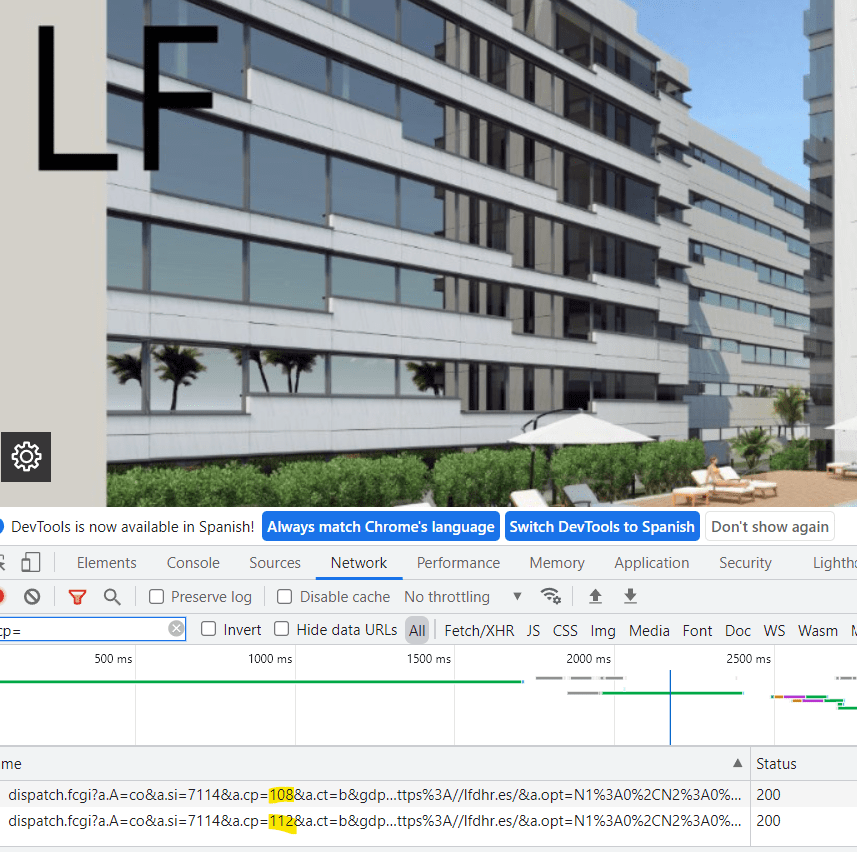857x852 pixels.
Task: Open network conditions wifi settings icon
Action: pyautogui.click(x=550, y=596)
